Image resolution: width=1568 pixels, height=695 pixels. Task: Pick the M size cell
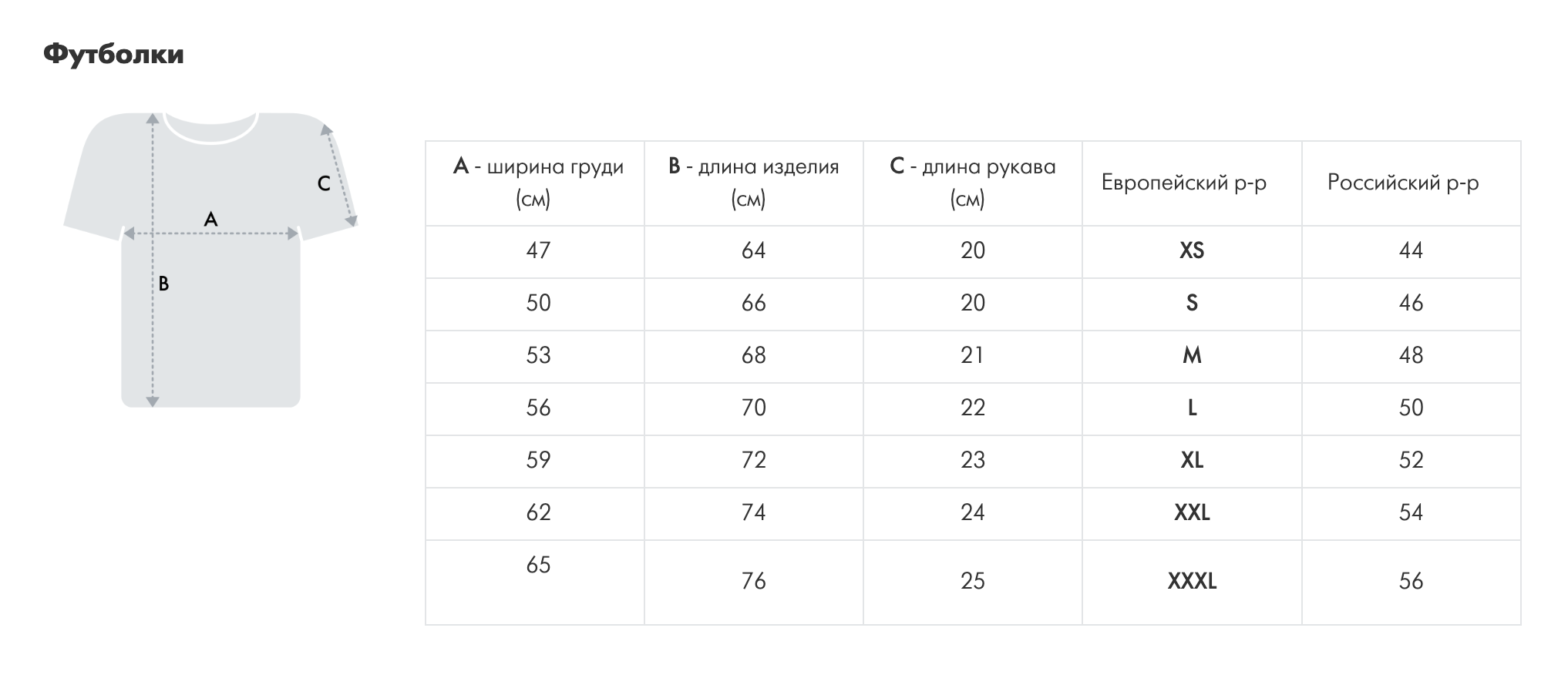tap(1191, 355)
